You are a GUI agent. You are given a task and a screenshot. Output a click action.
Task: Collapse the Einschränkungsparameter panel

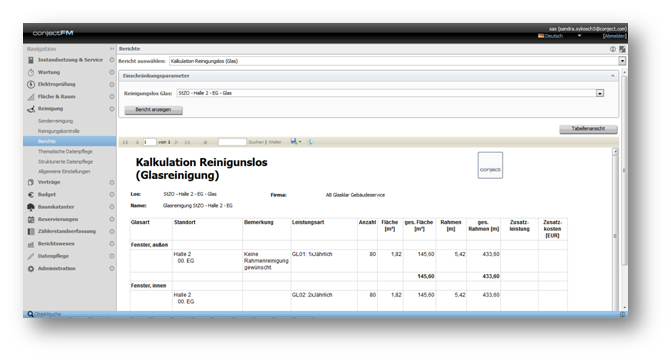[612, 76]
